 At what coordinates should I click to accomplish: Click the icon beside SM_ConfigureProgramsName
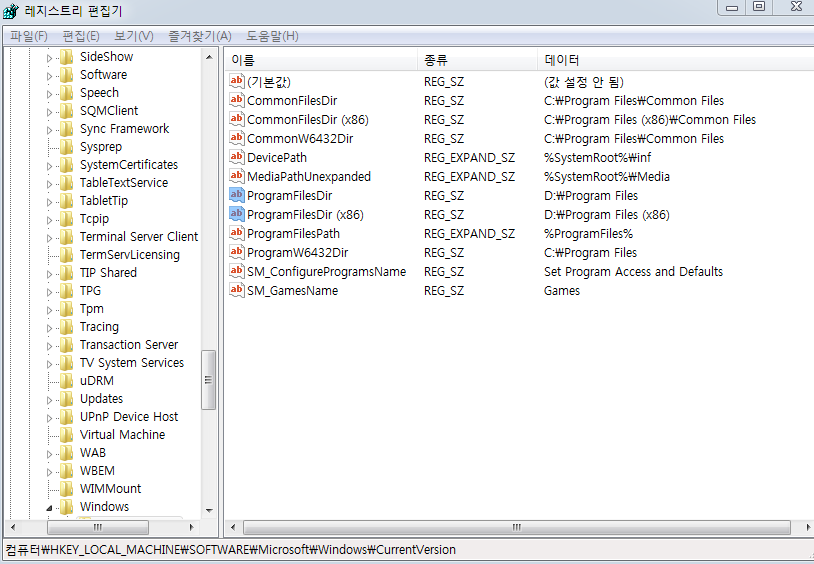[236, 271]
